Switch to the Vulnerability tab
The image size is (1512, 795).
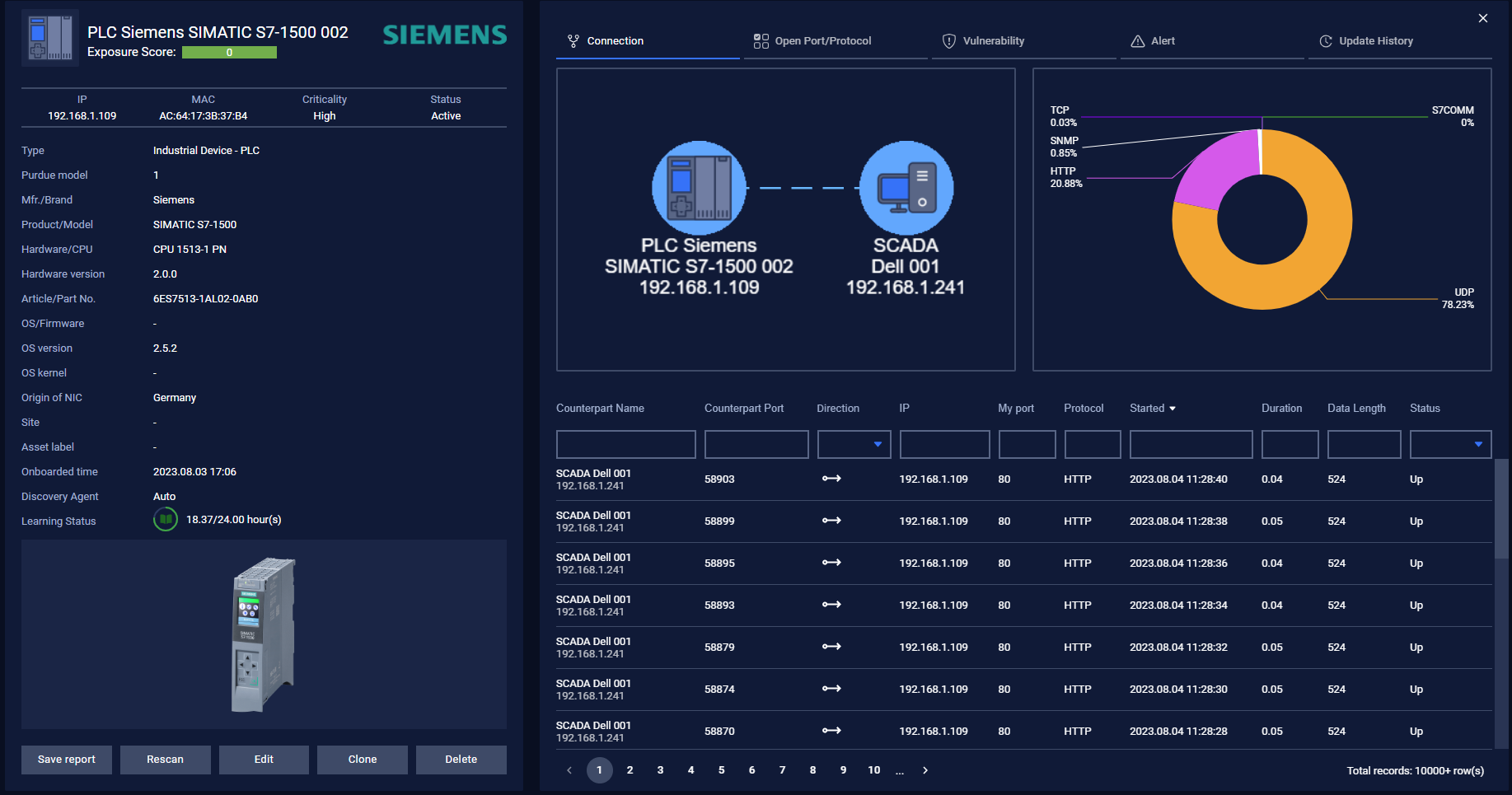coord(1024,41)
